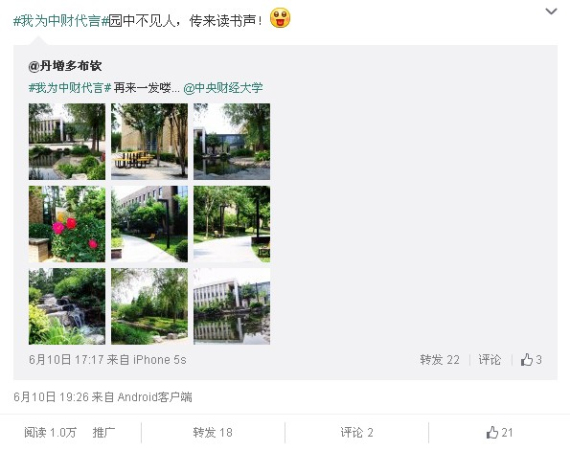Like the original post with 3 thumbs-up
The height and width of the screenshot is (450, 570).
531,360
